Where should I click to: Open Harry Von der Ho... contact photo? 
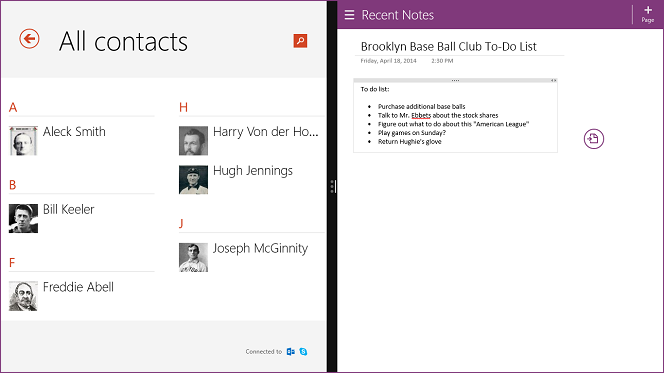(193, 141)
